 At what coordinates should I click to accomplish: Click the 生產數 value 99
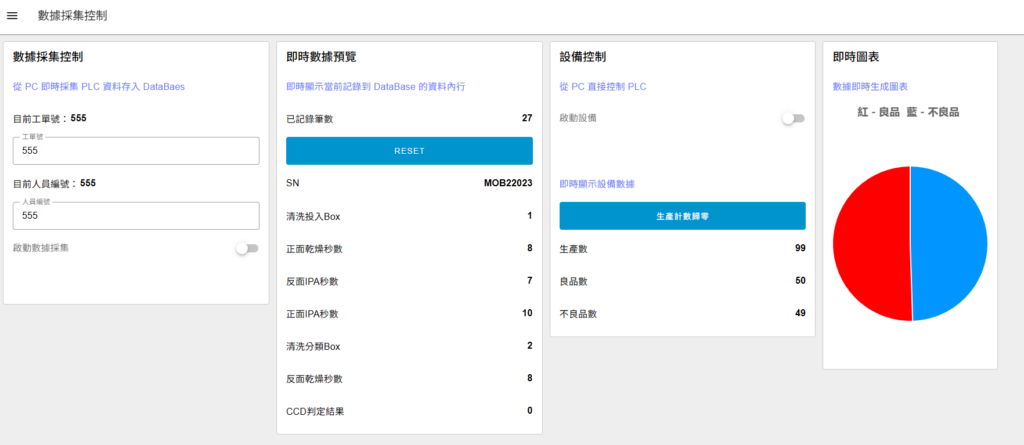click(x=799, y=248)
